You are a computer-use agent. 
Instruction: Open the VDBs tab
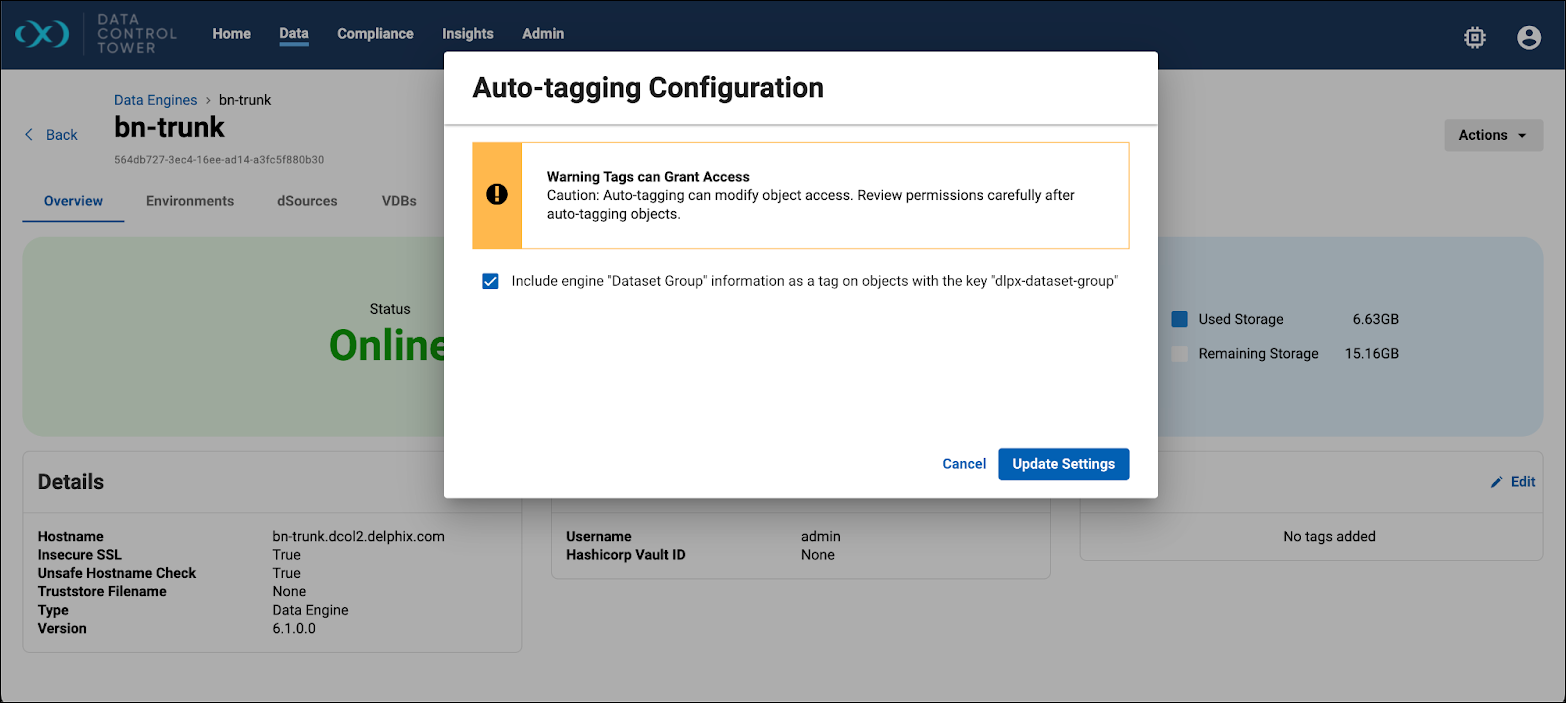[x=399, y=201]
